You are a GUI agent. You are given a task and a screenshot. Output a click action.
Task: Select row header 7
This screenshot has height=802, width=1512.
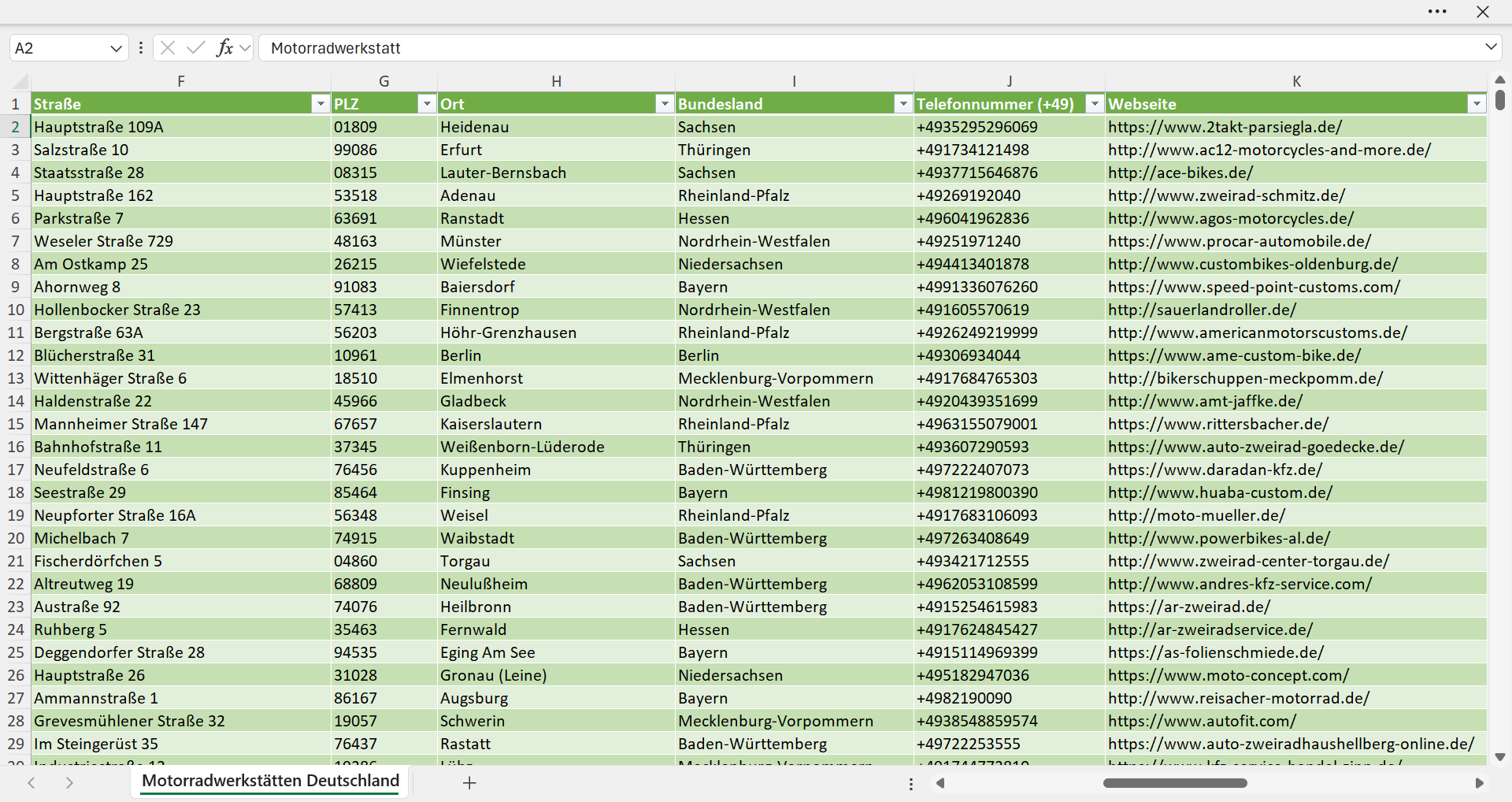pyautogui.click(x=15, y=241)
